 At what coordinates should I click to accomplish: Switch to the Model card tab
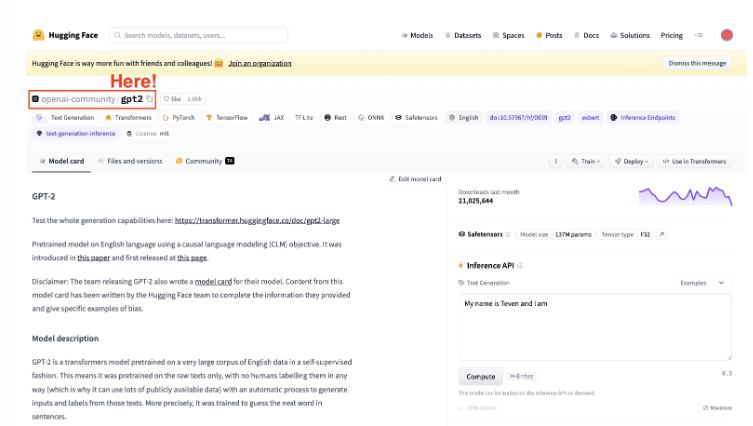61,161
